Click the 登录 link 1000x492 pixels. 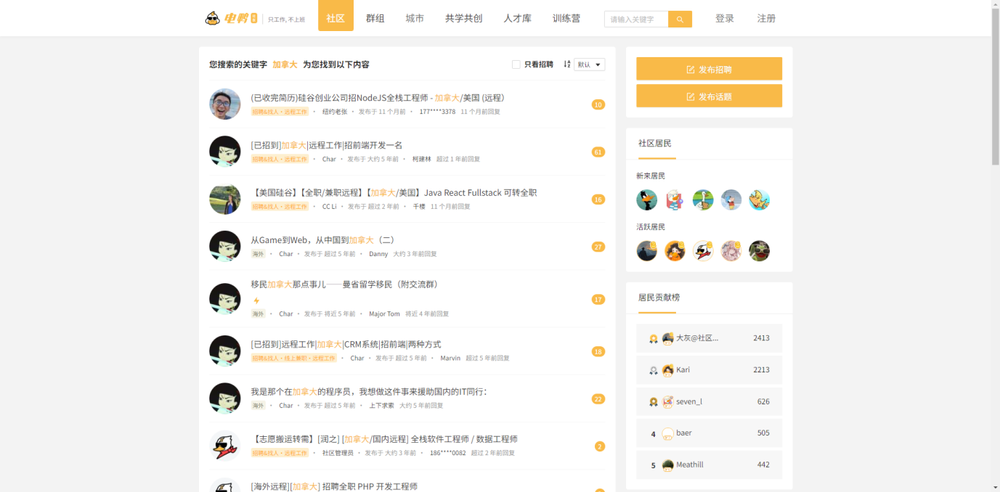click(724, 19)
